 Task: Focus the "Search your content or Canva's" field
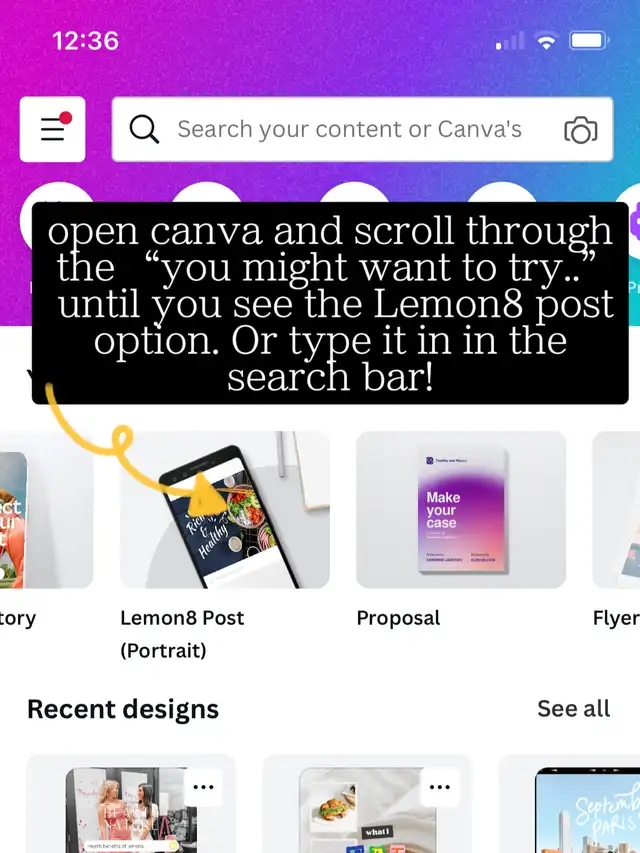coord(362,129)
